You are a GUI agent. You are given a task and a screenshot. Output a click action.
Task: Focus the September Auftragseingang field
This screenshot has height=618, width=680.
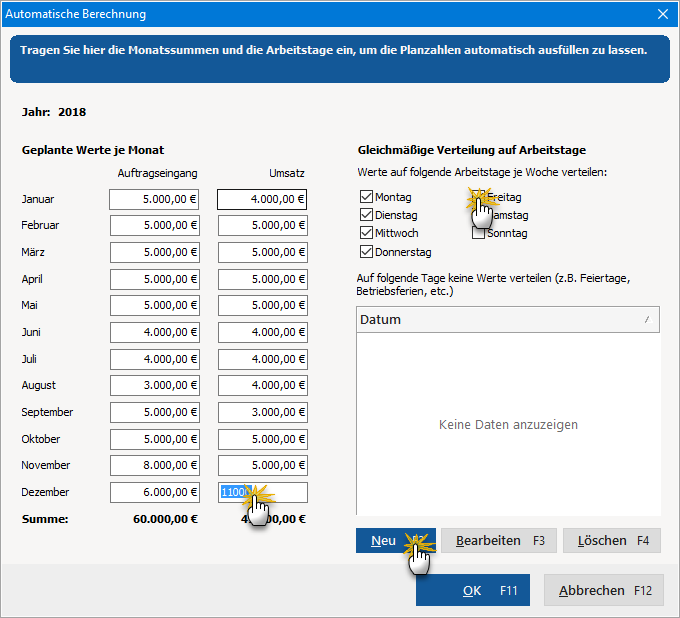[155, 412]
